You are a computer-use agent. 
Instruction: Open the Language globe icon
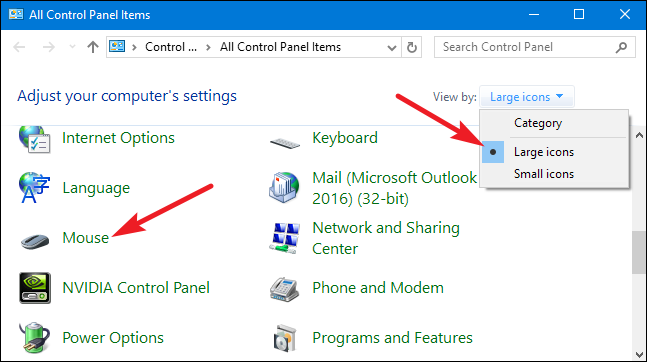[34, 188]
